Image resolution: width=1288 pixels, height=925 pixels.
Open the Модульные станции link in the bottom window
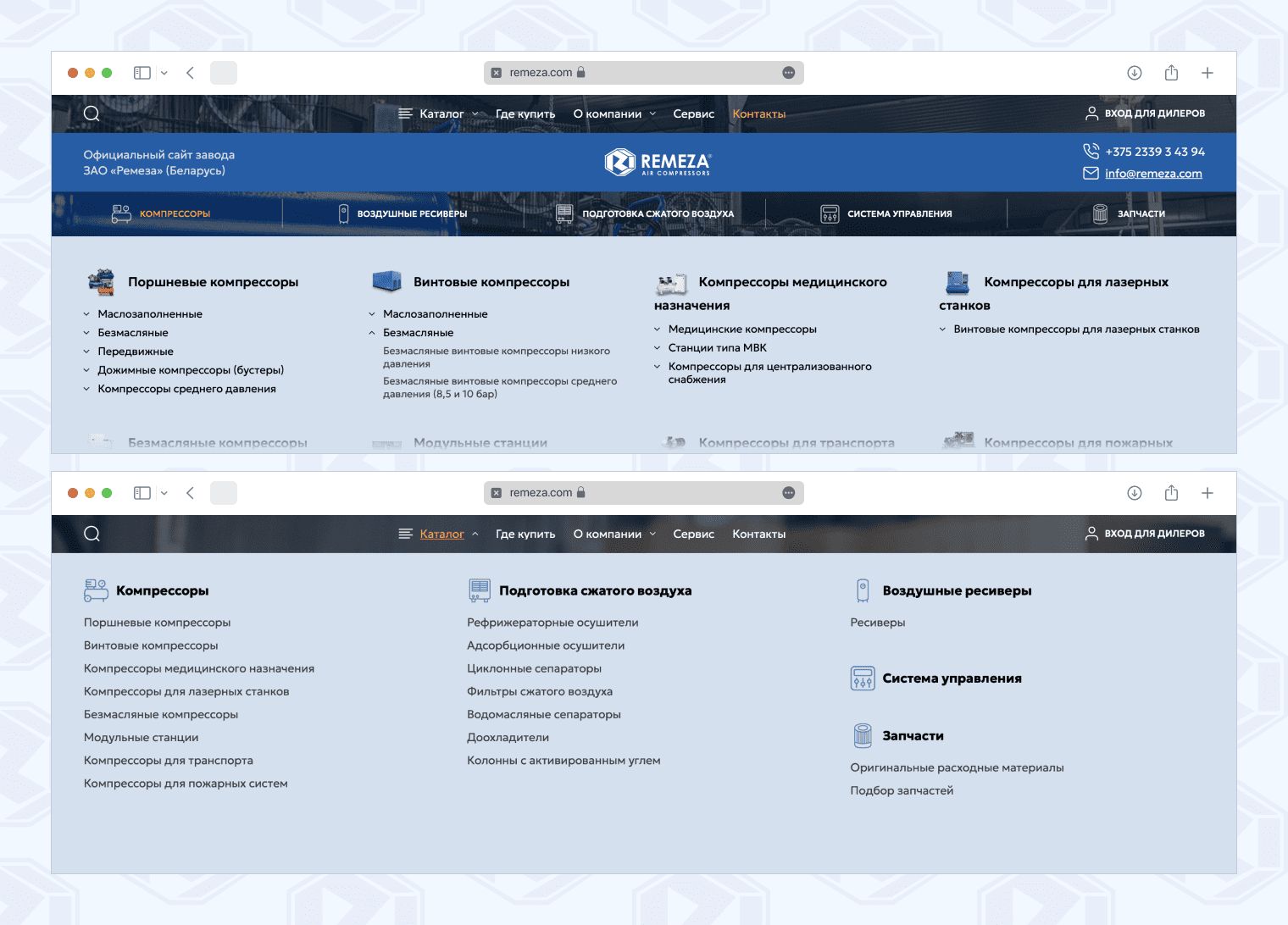click(x=142, y=738)
